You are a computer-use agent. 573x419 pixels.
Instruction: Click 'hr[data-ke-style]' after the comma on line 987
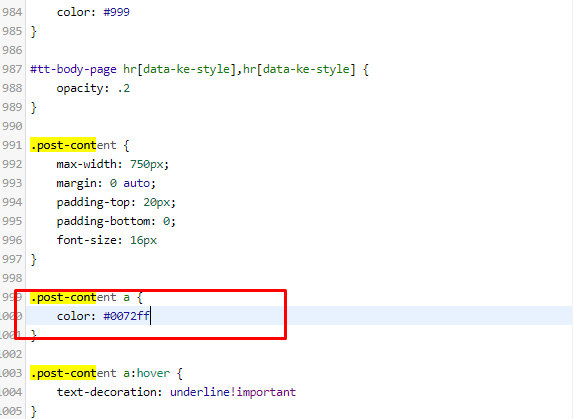(299, 69)
